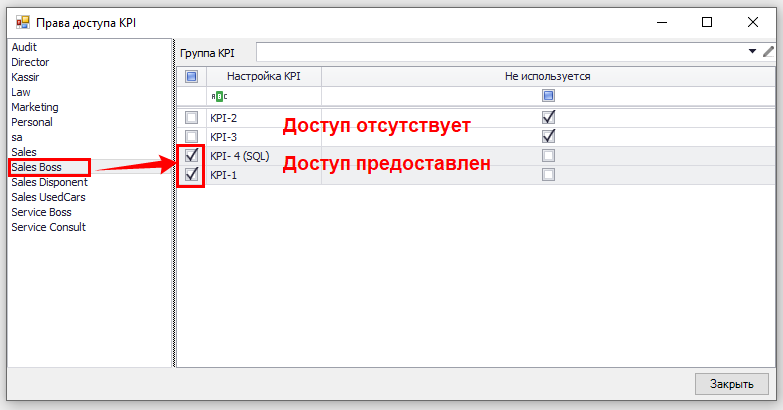Choose the Service Consult role
This screenshot has height=410, width=783.
coord(48,227)
